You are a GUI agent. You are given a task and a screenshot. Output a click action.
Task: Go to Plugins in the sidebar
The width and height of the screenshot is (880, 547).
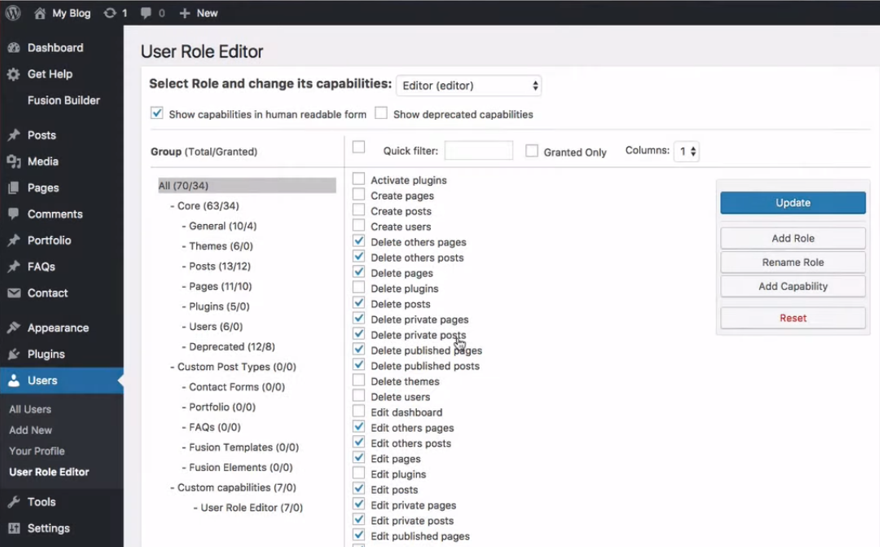[46, 354]
